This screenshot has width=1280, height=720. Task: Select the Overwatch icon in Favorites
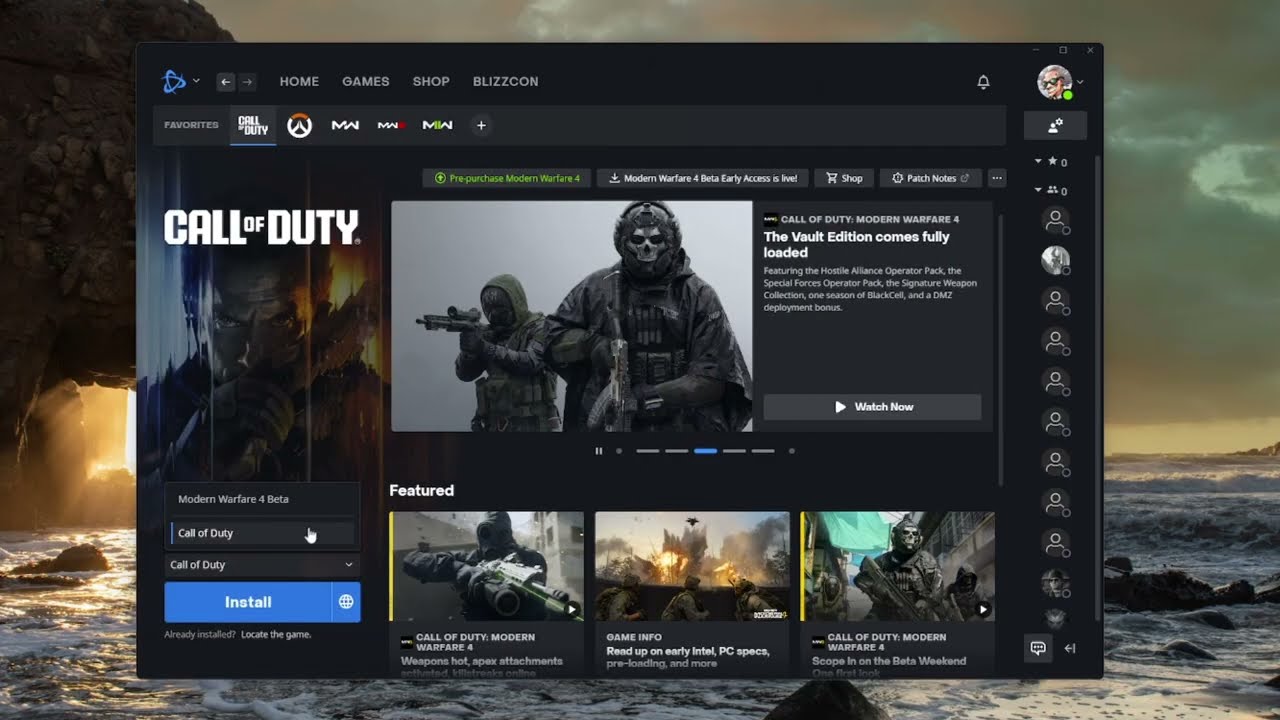coord(300,125)
